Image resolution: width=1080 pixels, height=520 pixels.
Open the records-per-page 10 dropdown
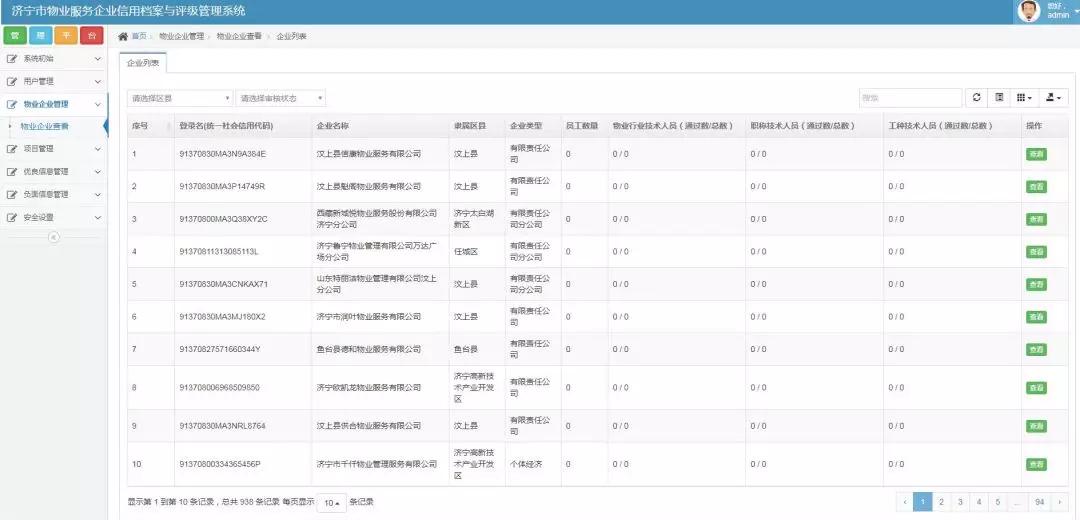pos(331,503)
